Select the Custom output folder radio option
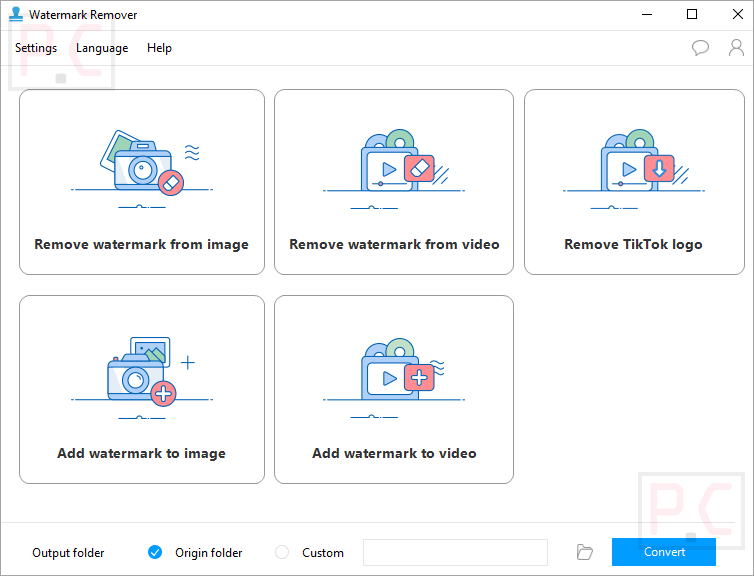The height and width of the screenshot is (576, 754). [x=282, y=552]
